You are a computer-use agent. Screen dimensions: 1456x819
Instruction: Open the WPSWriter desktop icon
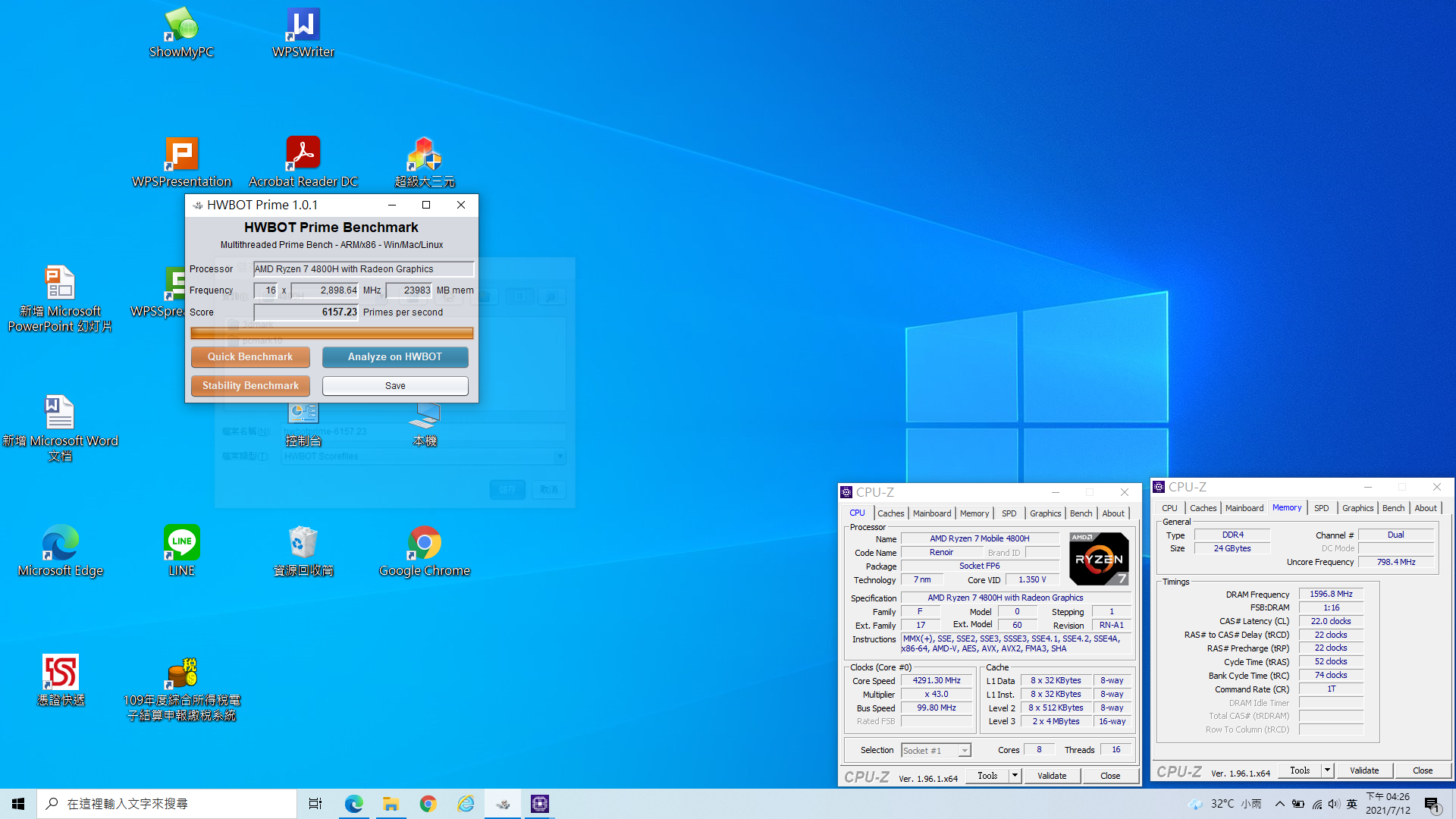[303, 33]
